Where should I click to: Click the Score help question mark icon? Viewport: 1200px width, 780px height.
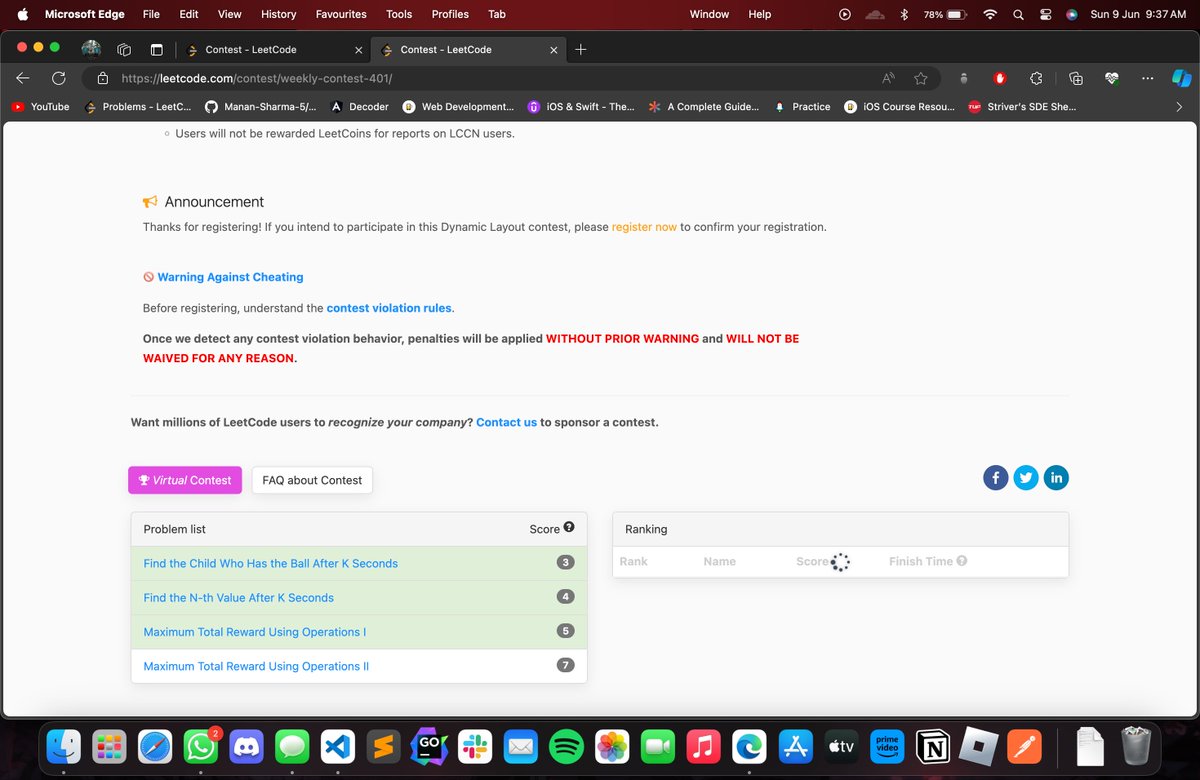569,528
